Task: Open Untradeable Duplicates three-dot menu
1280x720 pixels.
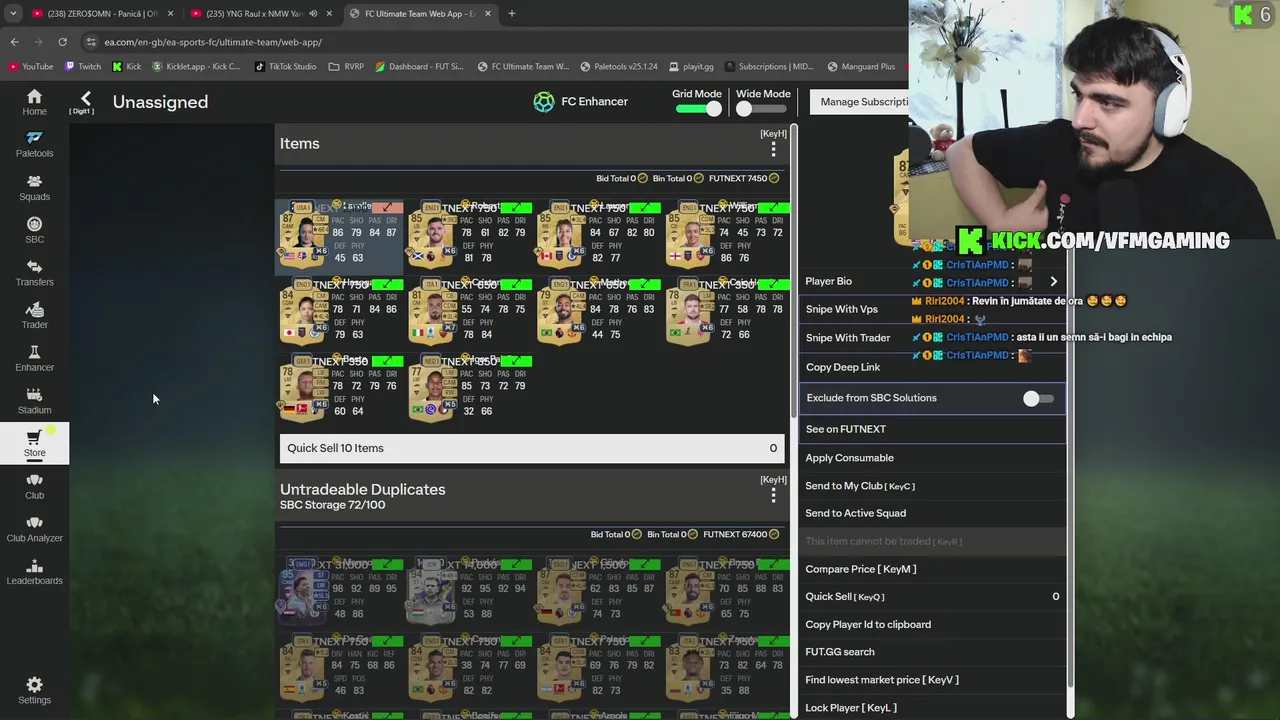Action: click(773, 496)
